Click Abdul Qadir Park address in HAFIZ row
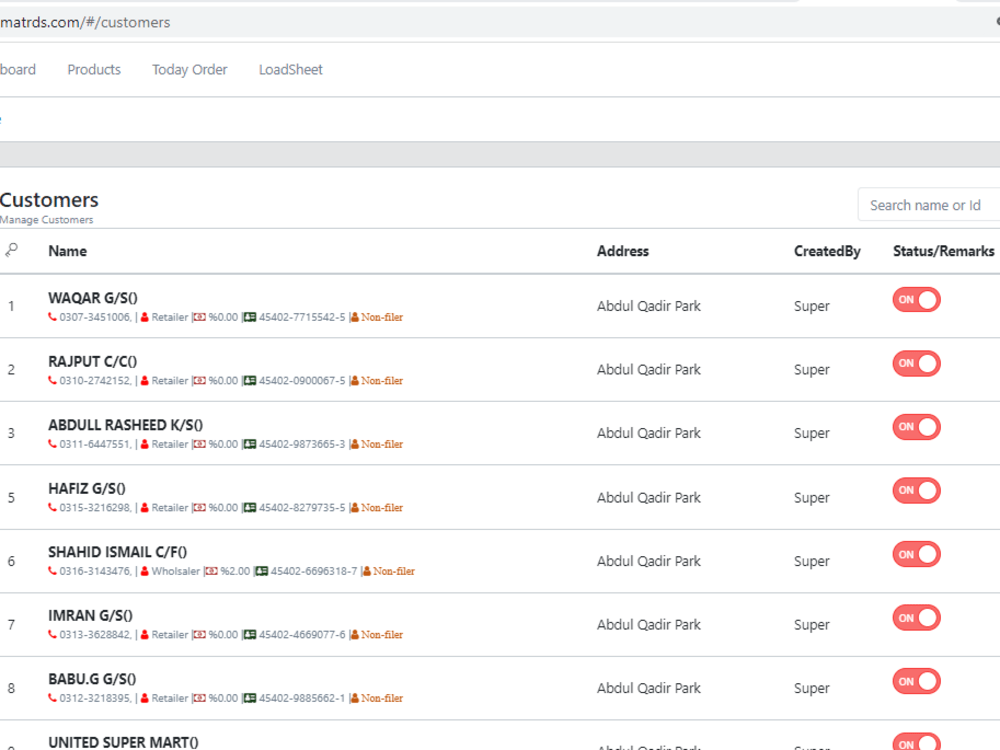Screen dimensions: 1000x750 coord(649,497)
